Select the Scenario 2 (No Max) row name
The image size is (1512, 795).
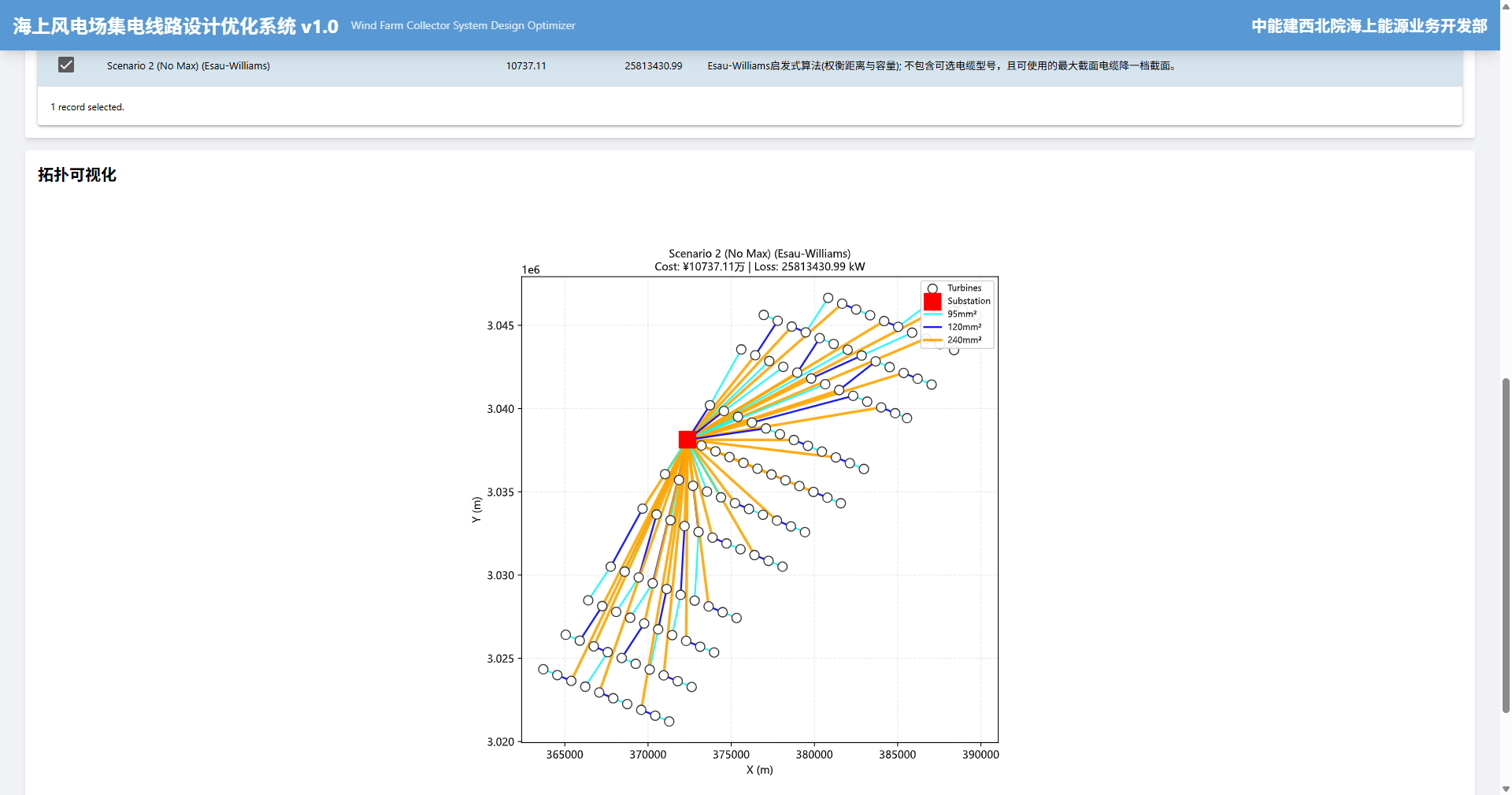pos(188,66)
